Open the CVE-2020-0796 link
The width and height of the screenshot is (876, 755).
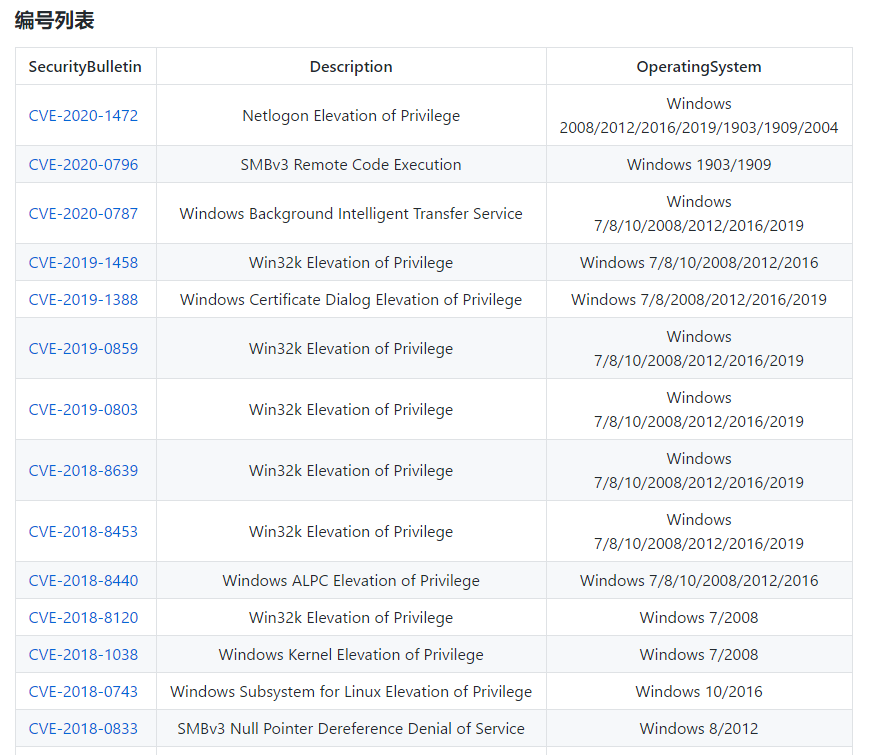click(x=83, y=165)
